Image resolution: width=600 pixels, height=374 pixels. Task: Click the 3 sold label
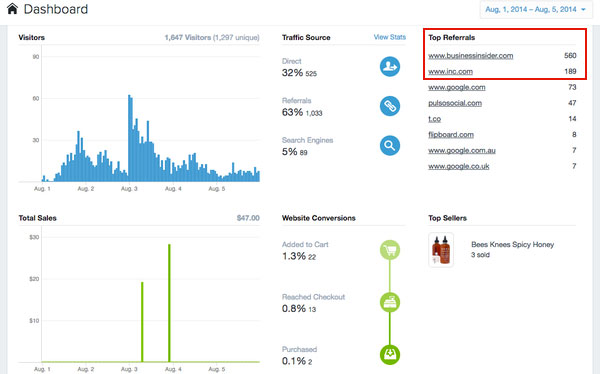[x=480, y=255]
